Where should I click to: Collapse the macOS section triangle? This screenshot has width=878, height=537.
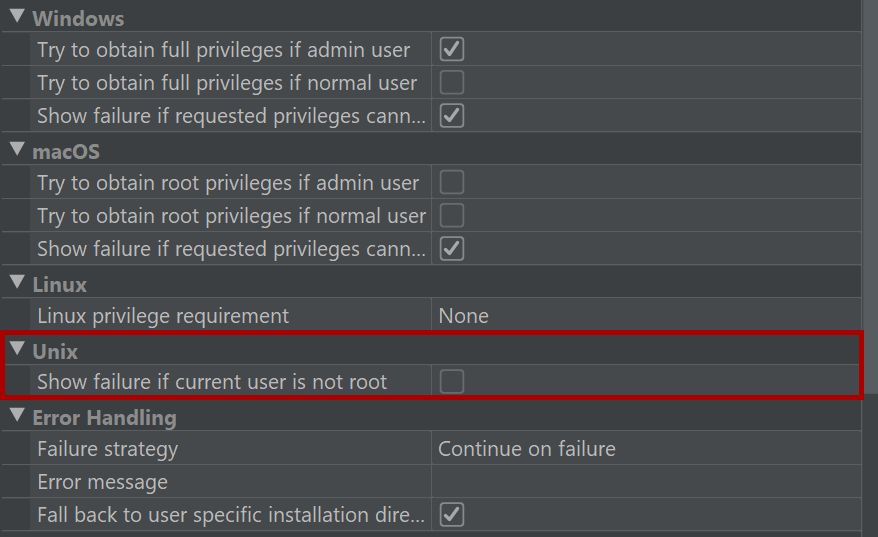tap(17, 150)
